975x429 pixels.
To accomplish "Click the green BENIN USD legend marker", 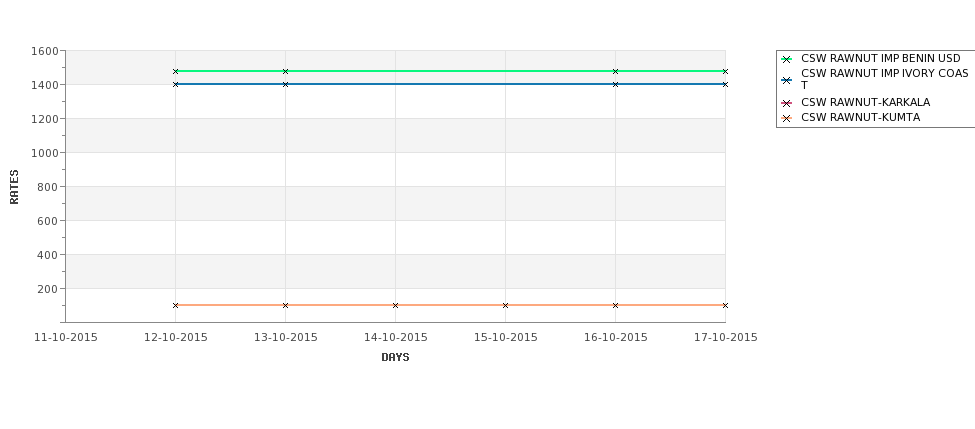I will pos(787,59).
